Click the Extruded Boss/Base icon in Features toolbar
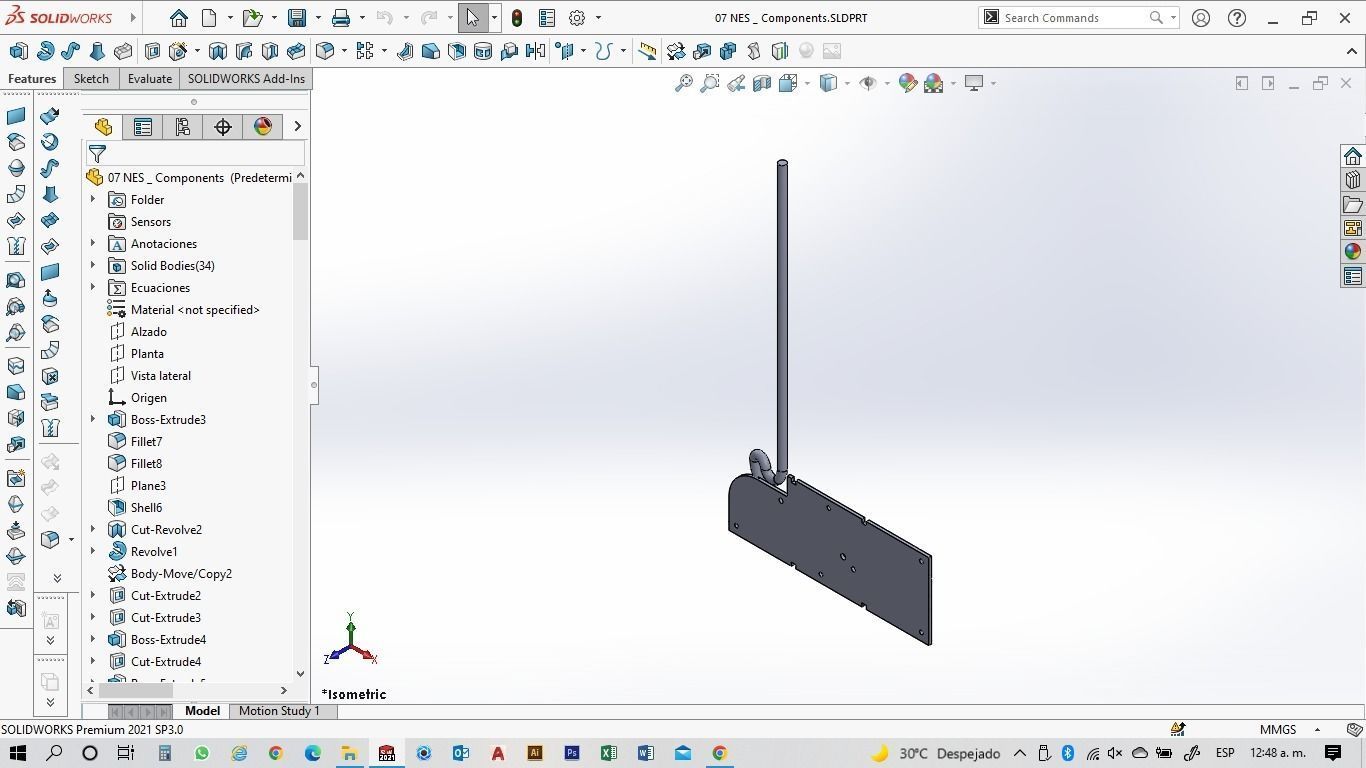 [x=18, y=51]
